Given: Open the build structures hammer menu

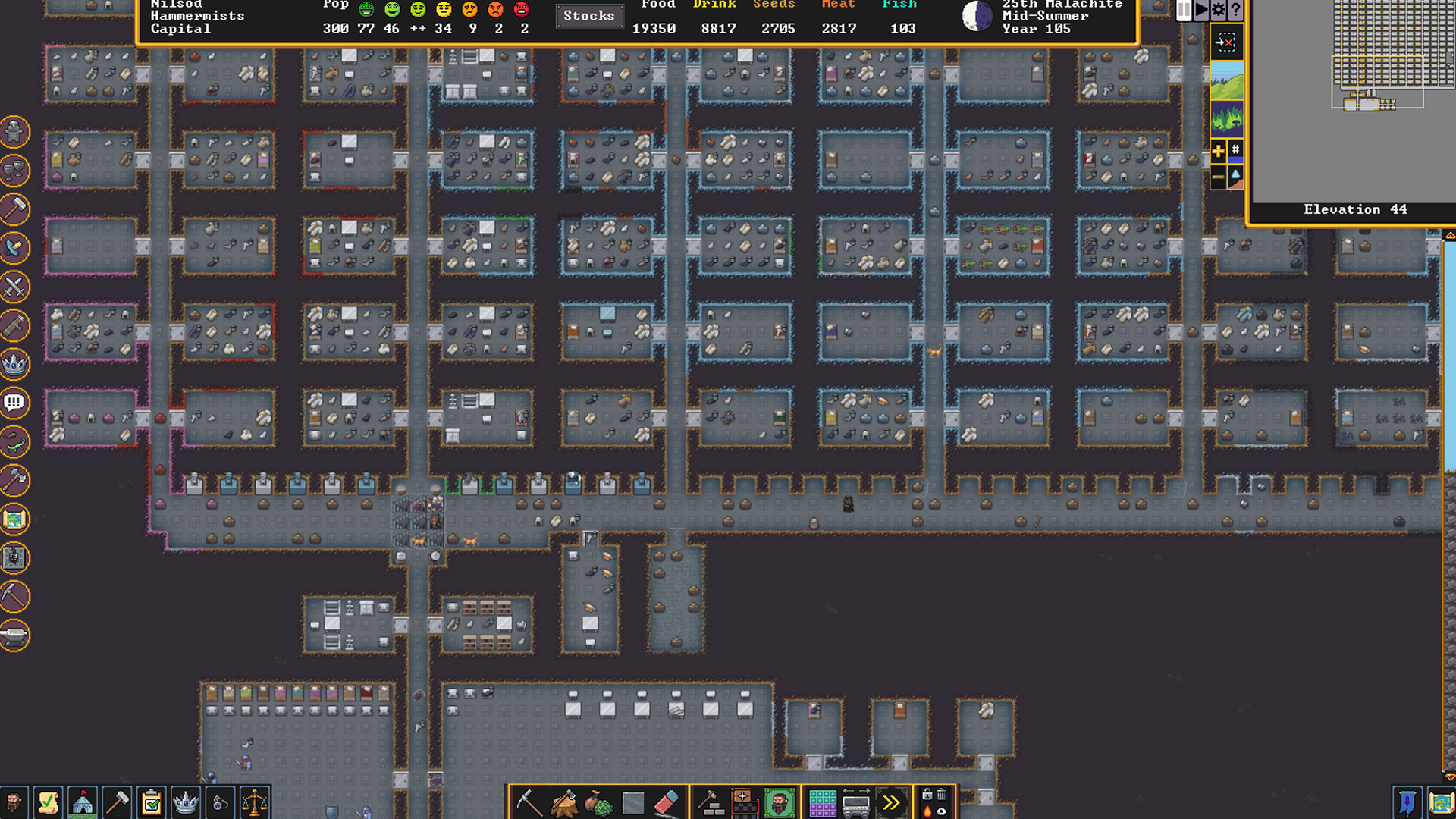Looking at the screenshot, I should (x=711, y=802).
